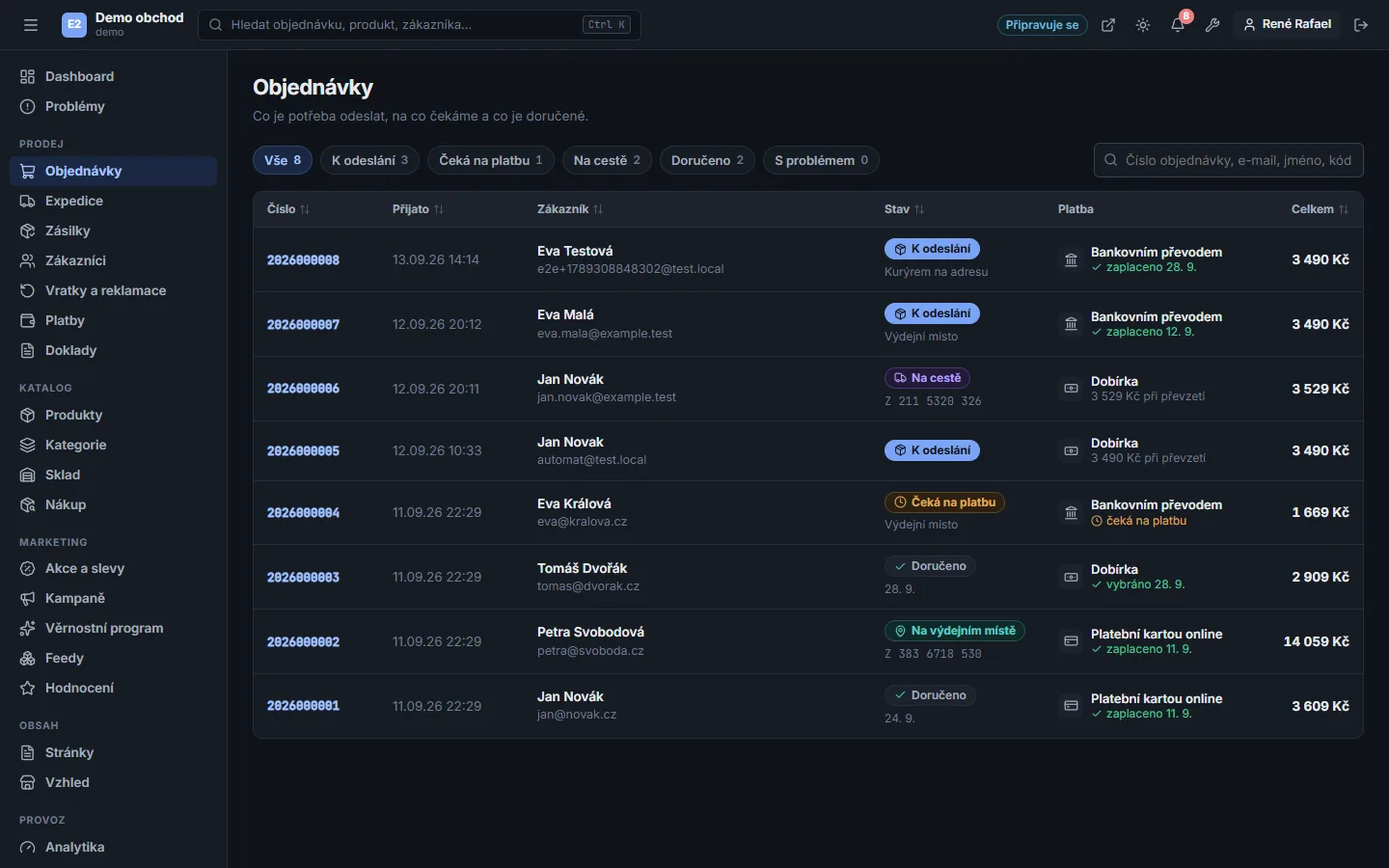Viewport: 1389px width, 868px height.
Task: Click the Připravuje se badge
Action: pos(1042,25)
